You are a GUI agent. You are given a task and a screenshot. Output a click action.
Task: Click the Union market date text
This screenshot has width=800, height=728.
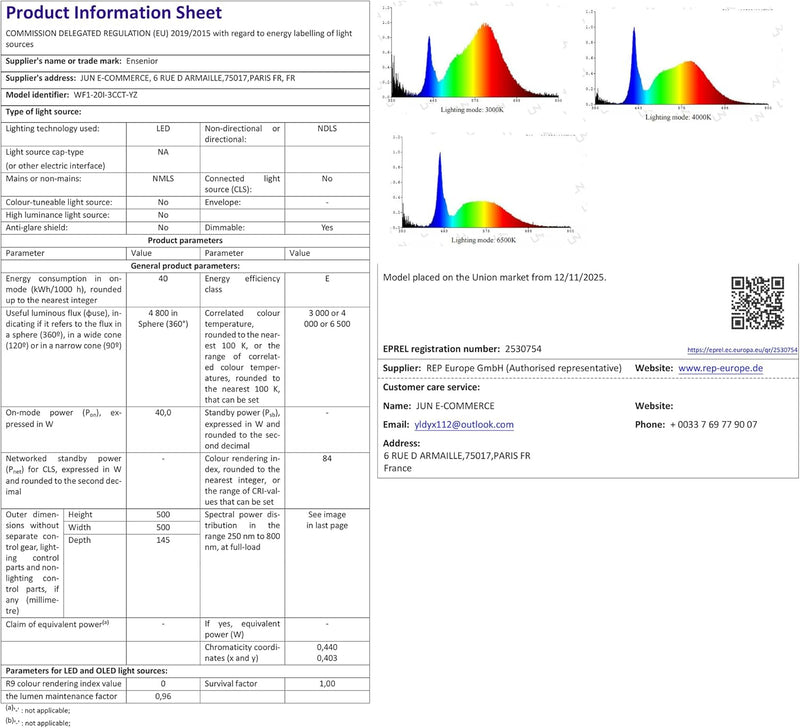tap(494, 278)
